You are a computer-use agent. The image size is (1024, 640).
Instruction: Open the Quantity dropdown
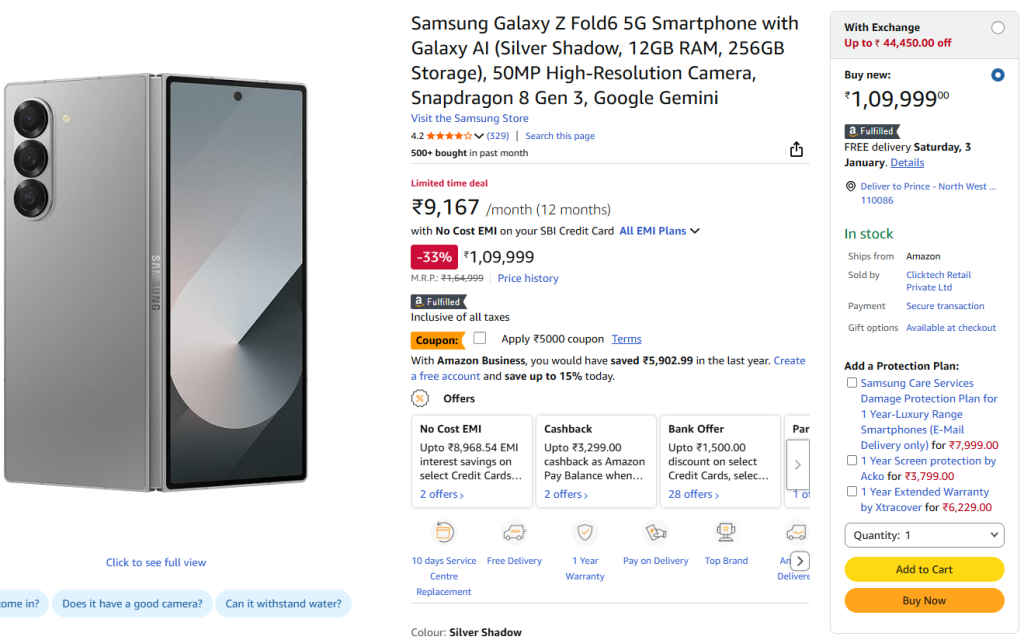tap(923, 535)
